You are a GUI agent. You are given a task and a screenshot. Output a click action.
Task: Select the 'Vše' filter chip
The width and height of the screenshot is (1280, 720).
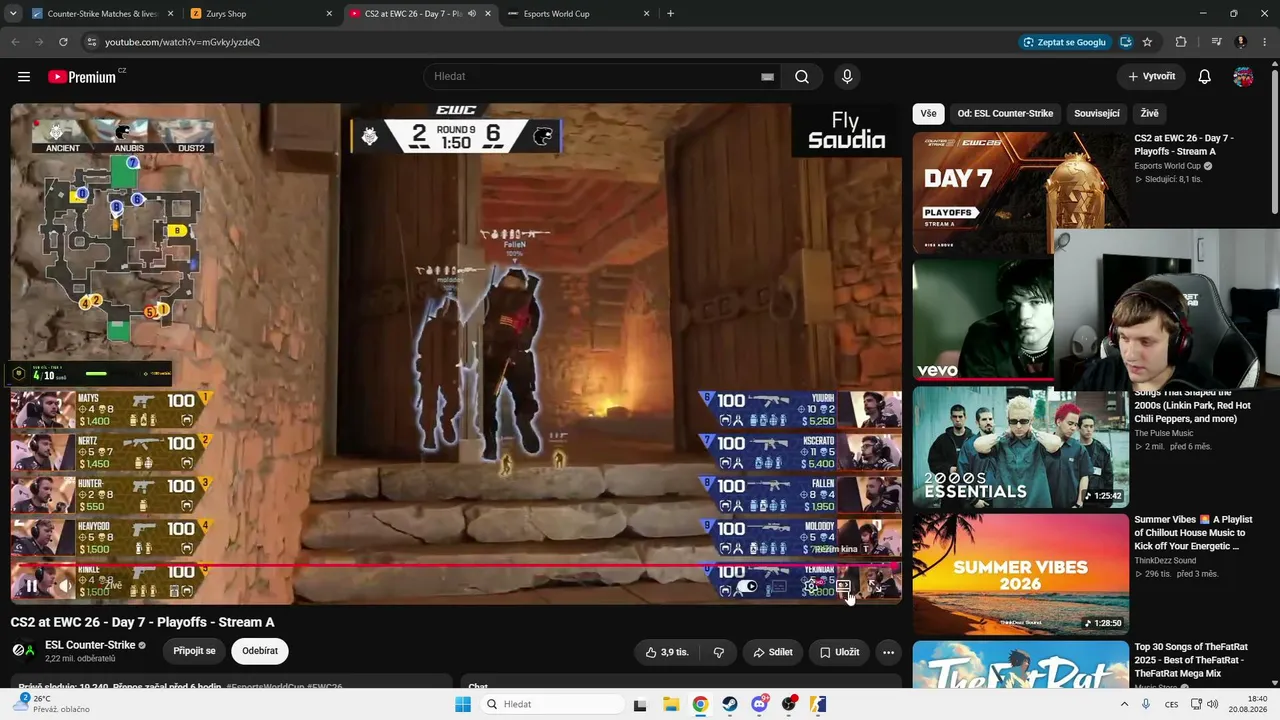tap(928, 114)
